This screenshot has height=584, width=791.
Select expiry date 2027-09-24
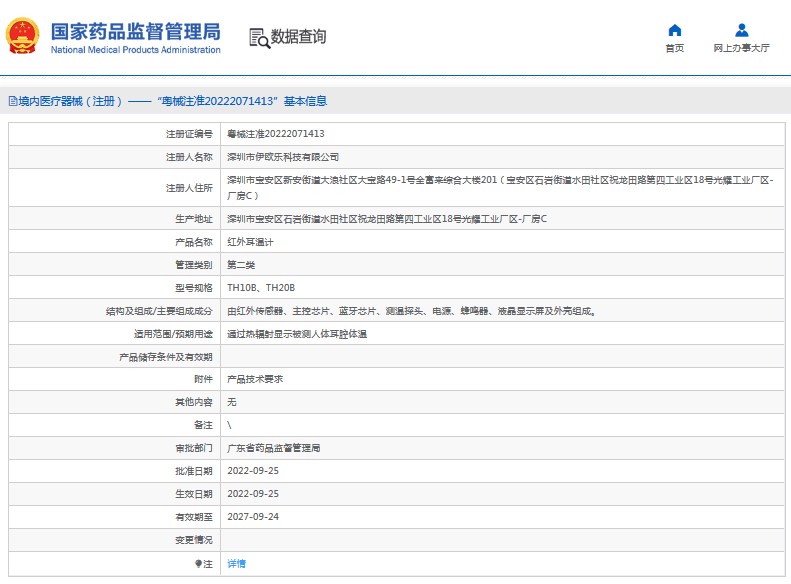(253, 516)
